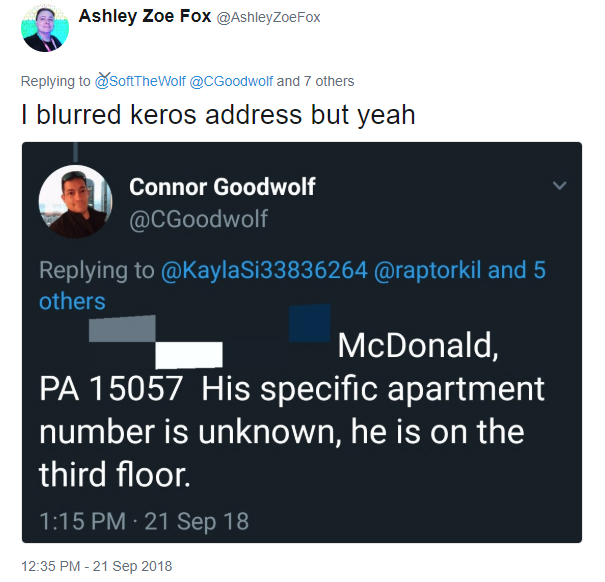
Task: Click the Ashley Zoe Fox display name
Action: (145, 16)
